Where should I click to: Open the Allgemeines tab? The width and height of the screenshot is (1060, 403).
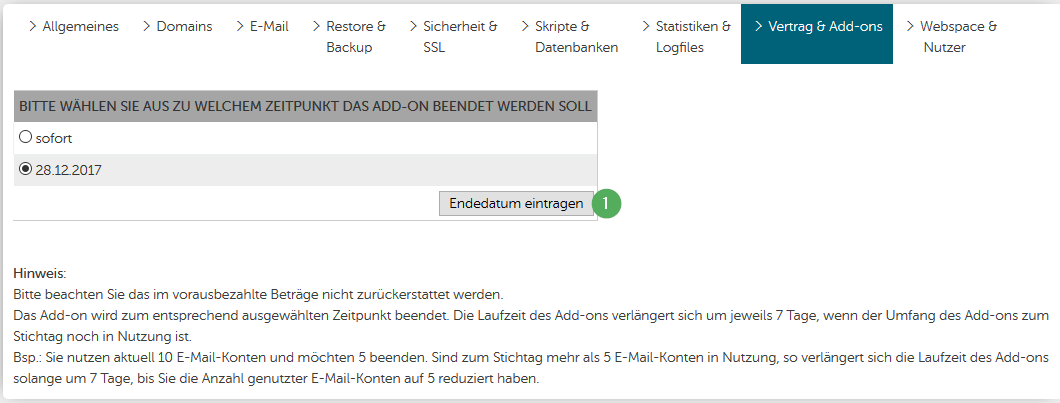click(x=74, y=27)
